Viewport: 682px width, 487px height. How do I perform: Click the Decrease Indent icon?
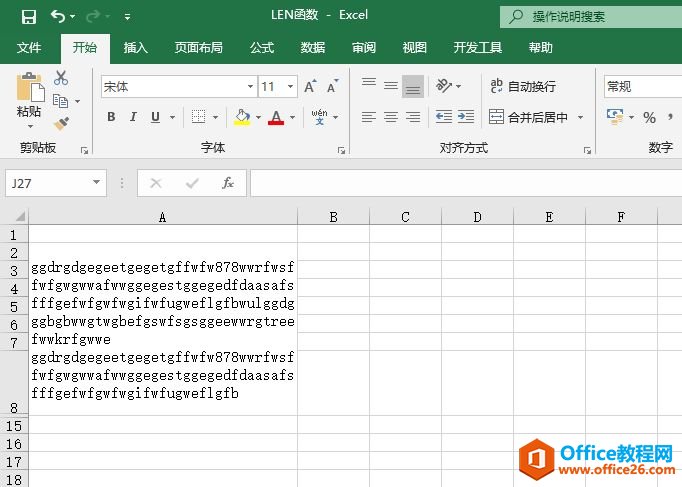[444, 117]
